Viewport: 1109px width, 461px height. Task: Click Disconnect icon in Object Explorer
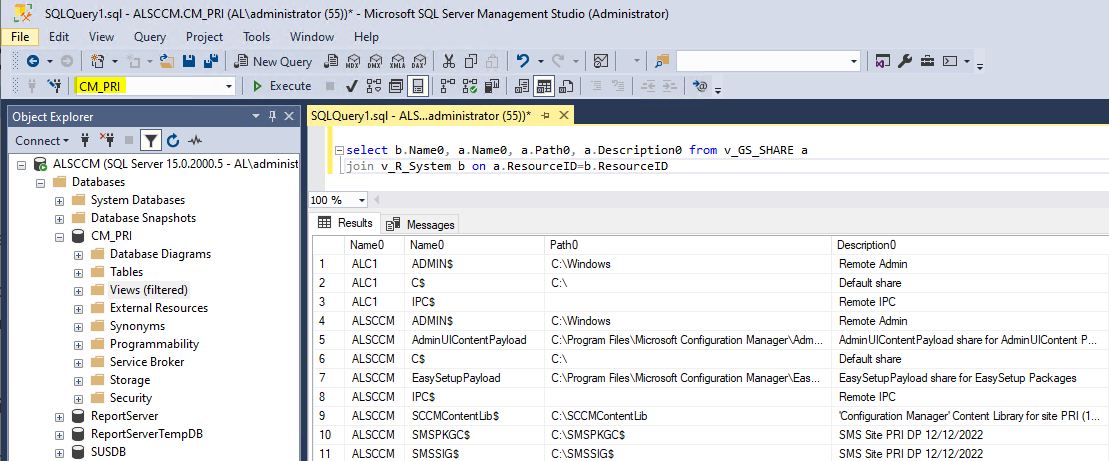point(107,141)
